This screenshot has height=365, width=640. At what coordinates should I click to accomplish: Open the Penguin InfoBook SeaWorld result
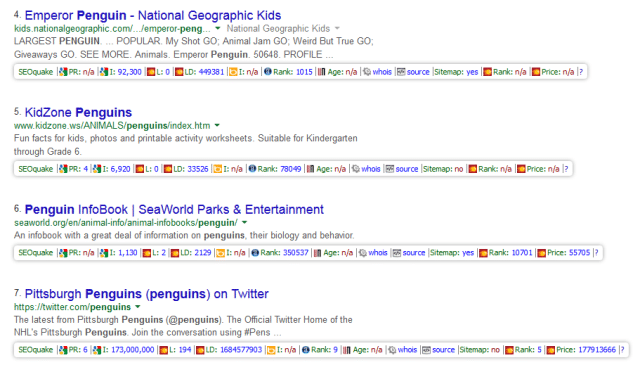(174, 209)
